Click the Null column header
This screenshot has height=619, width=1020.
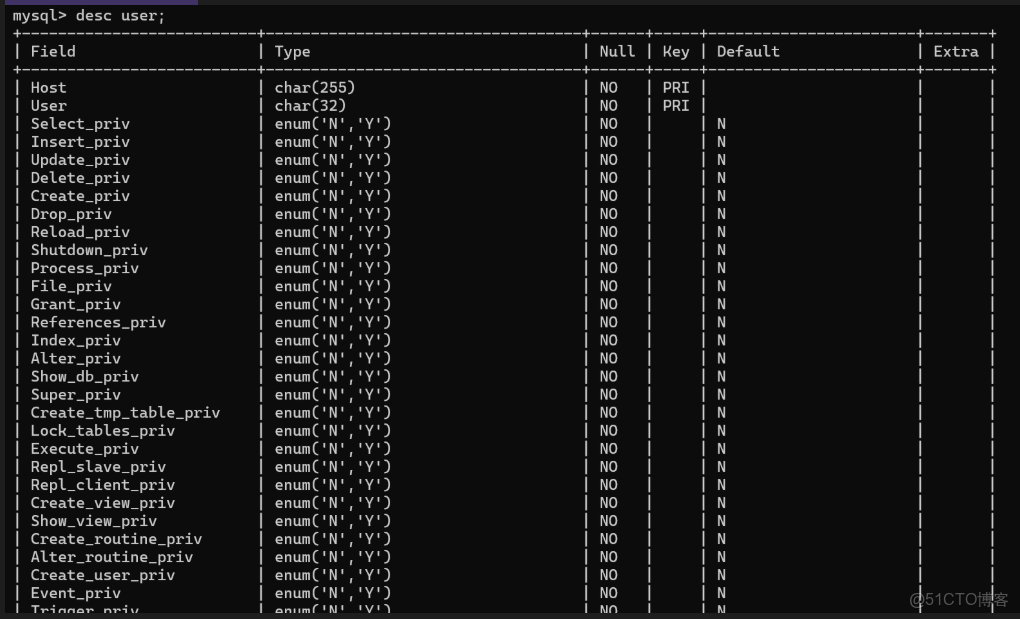point(617,51)
